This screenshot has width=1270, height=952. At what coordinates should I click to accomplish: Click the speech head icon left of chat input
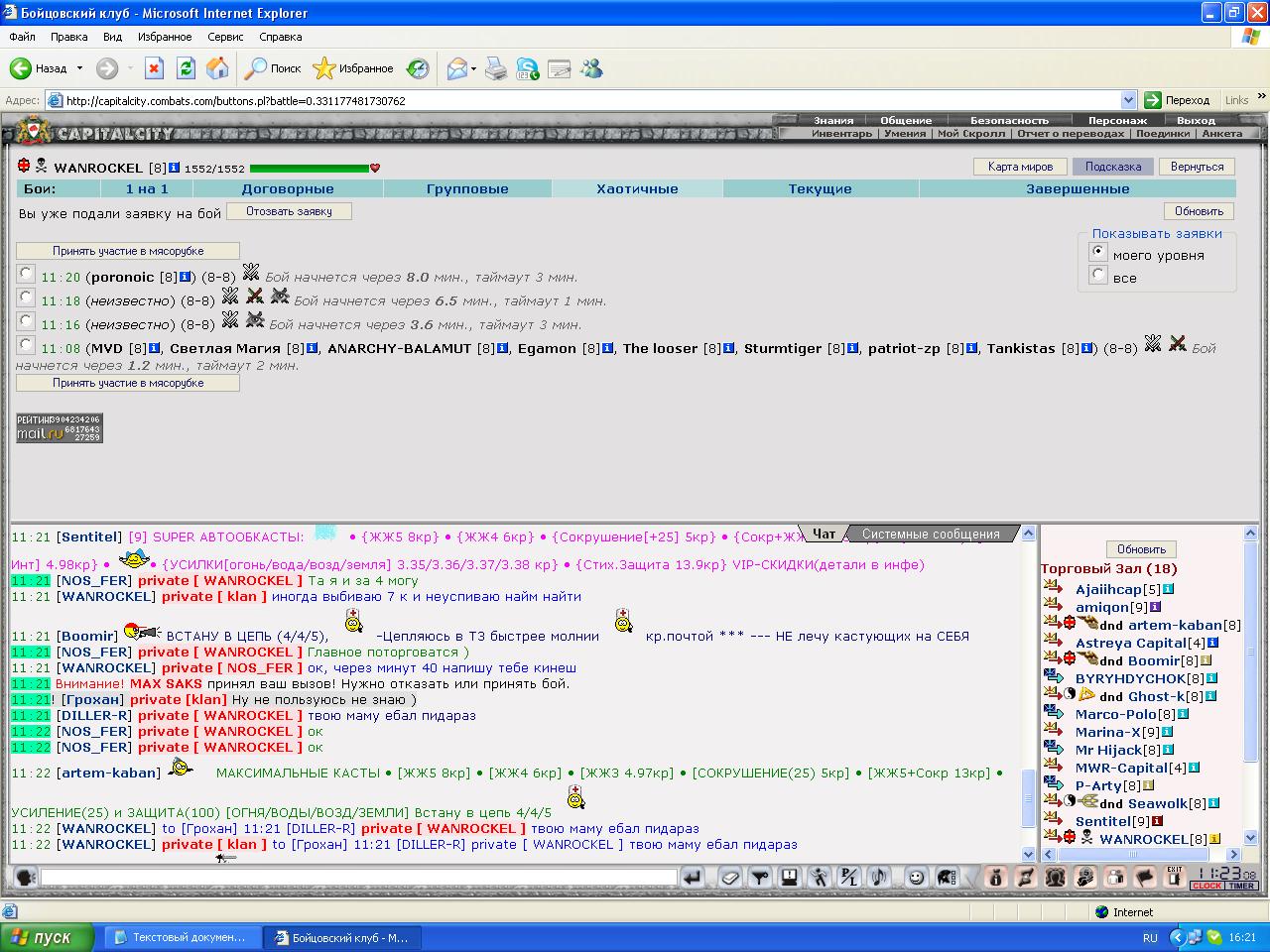(25, 877)
